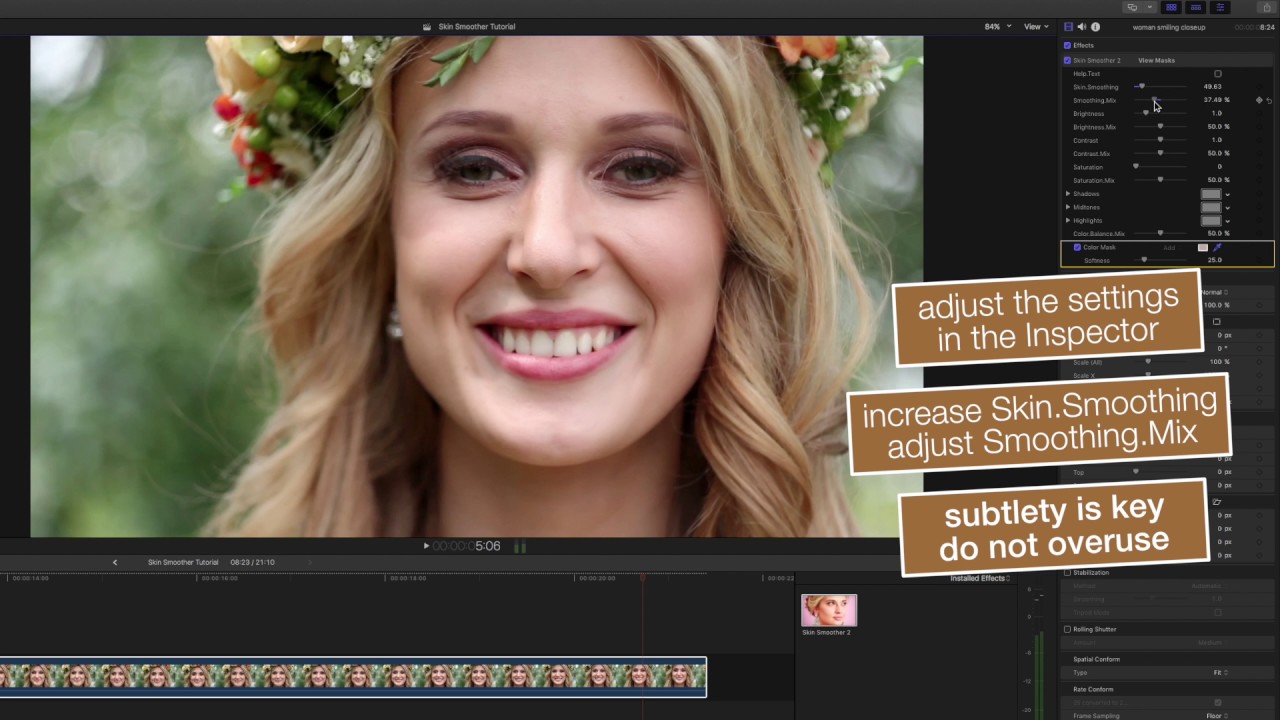Disable the Skin Smoother 2 effect checkbox

tap(1067, 60)
